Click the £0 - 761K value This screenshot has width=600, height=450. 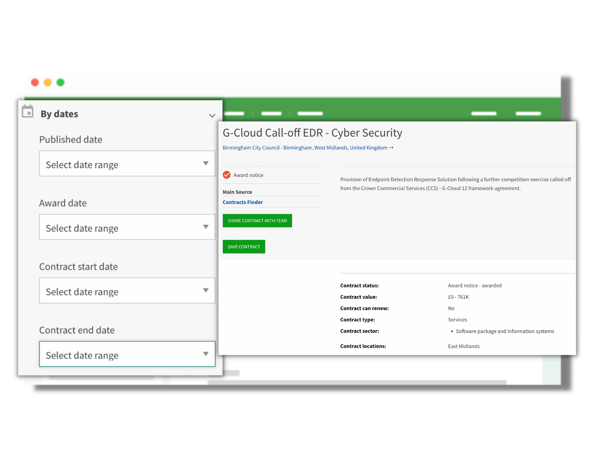(x=458, y=297)
